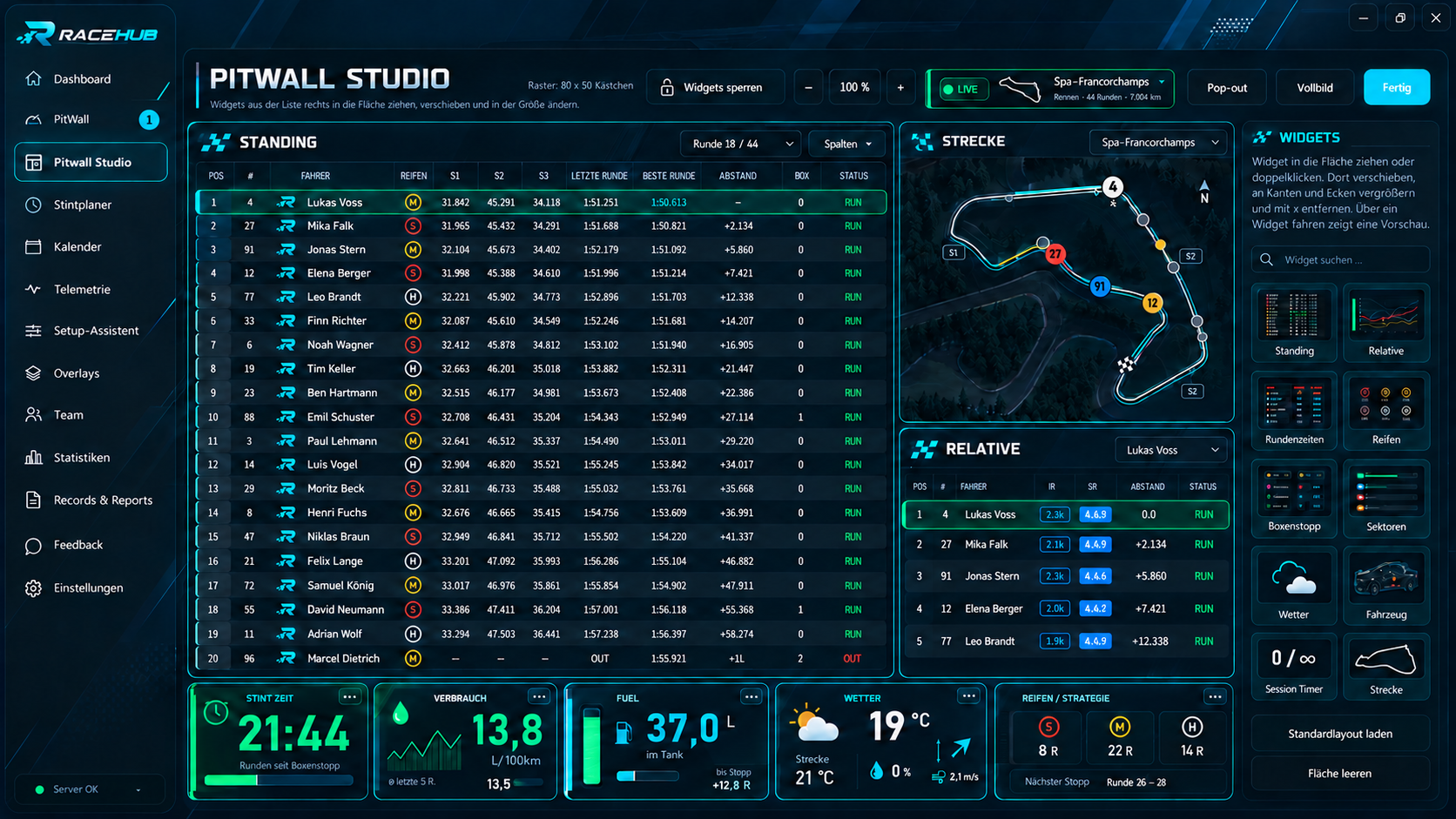This screenshot has width=1456, height=819.
Task: Open Stint Zeit widget options menu
Action: [x=349, y=697]
